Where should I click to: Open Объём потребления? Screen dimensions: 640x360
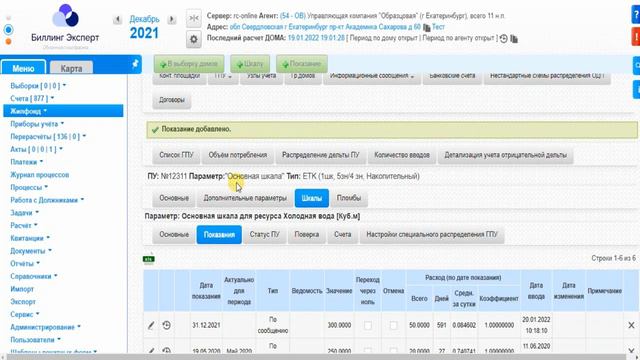pos(238,155)
